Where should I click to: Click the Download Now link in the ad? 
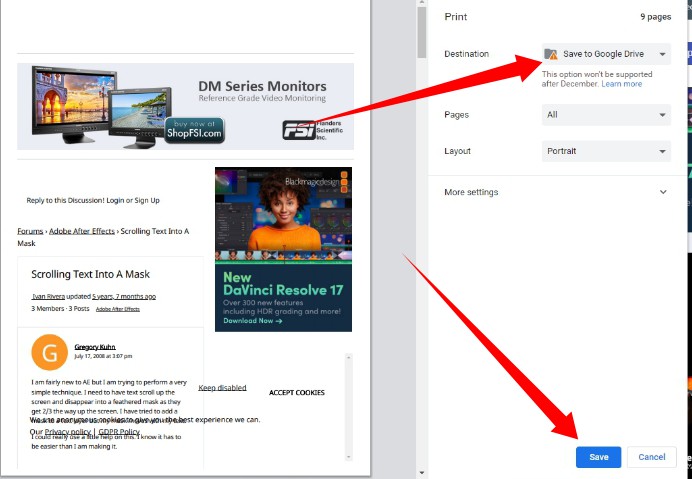[x=252, y=321]
